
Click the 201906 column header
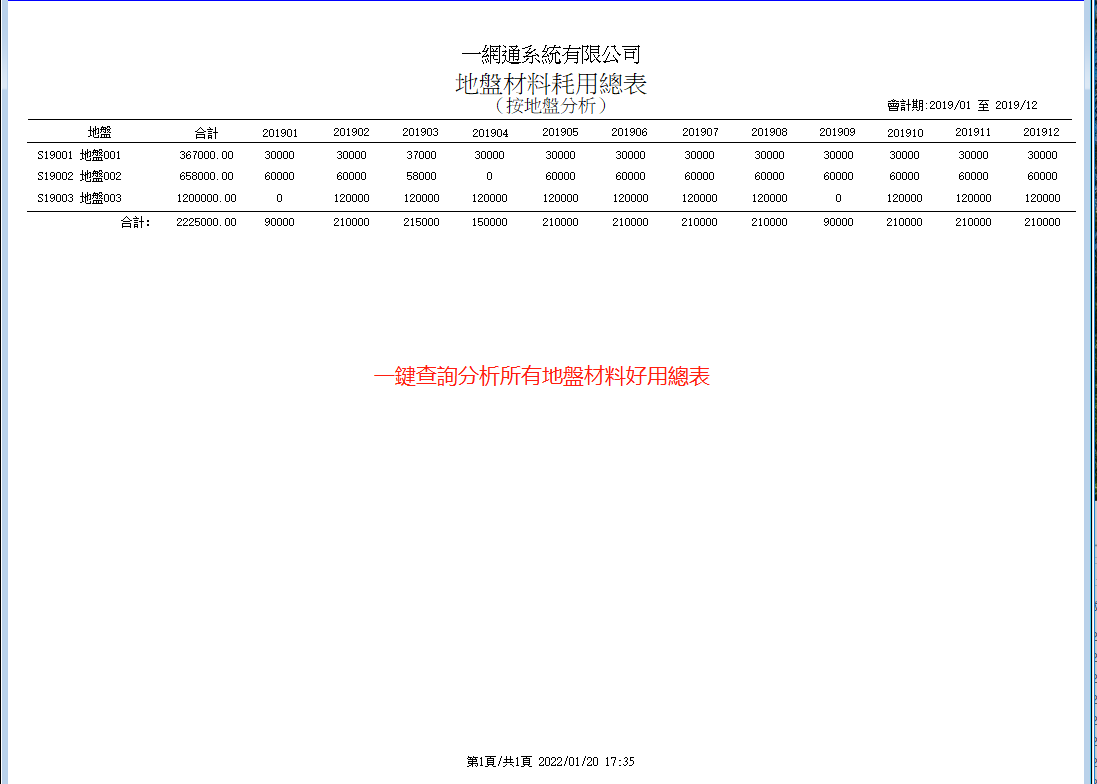click(628, 131)
